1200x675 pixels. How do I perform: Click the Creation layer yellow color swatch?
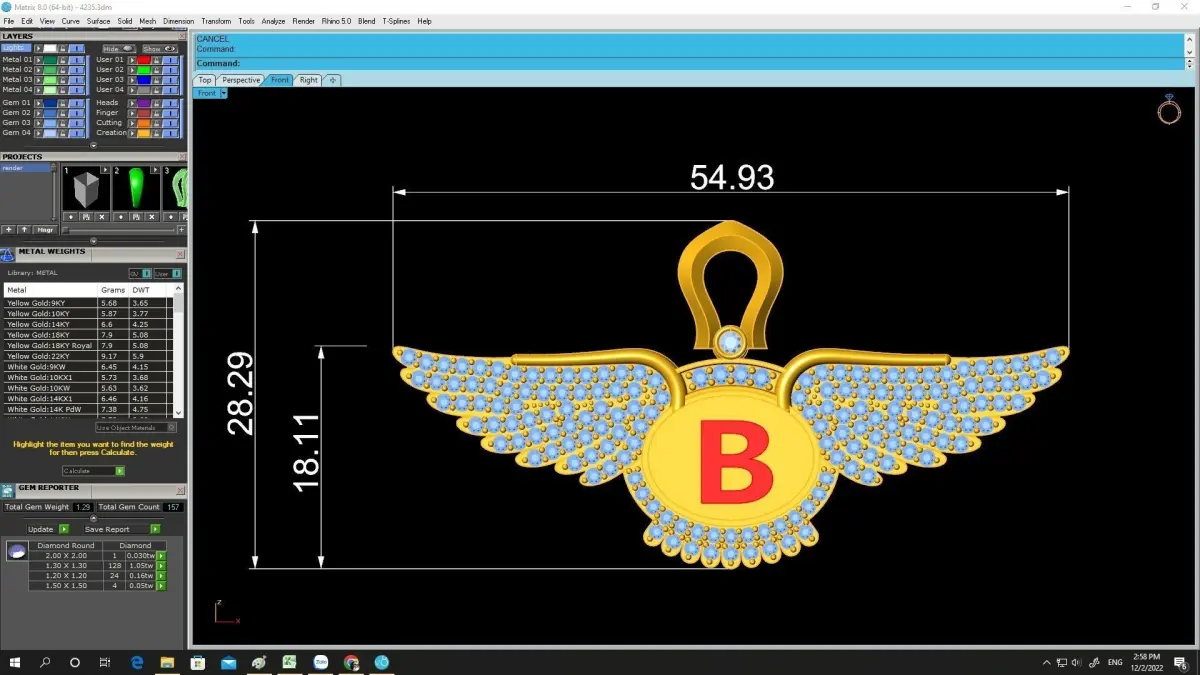click(144, 133)
